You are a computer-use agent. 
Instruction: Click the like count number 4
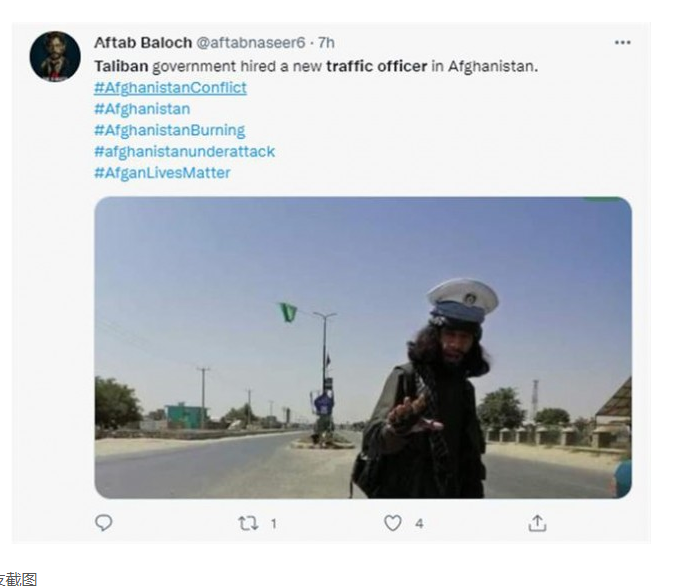click(419, 524)
